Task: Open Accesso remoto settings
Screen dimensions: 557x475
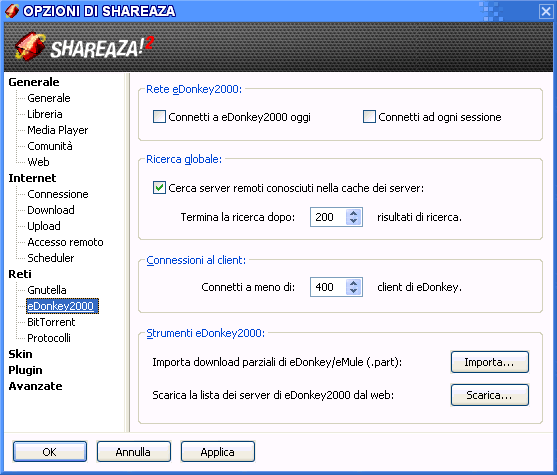Action: point(65,242)
